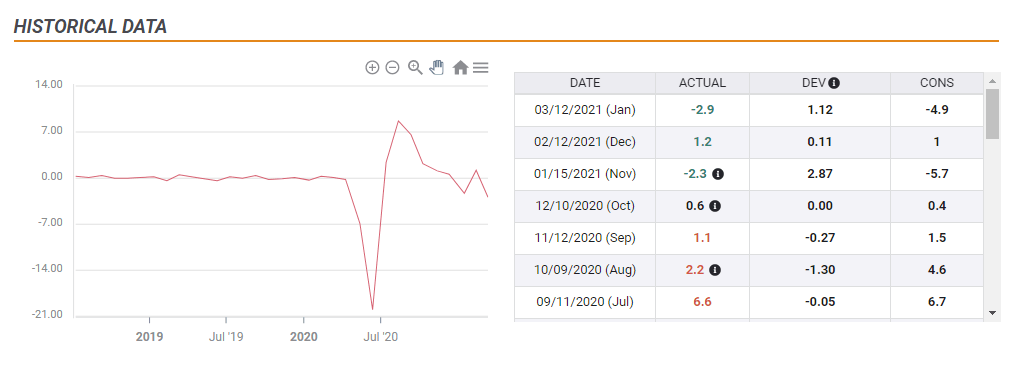Click the CONS column header
1010x369 pixels.
tap(937, 83)
